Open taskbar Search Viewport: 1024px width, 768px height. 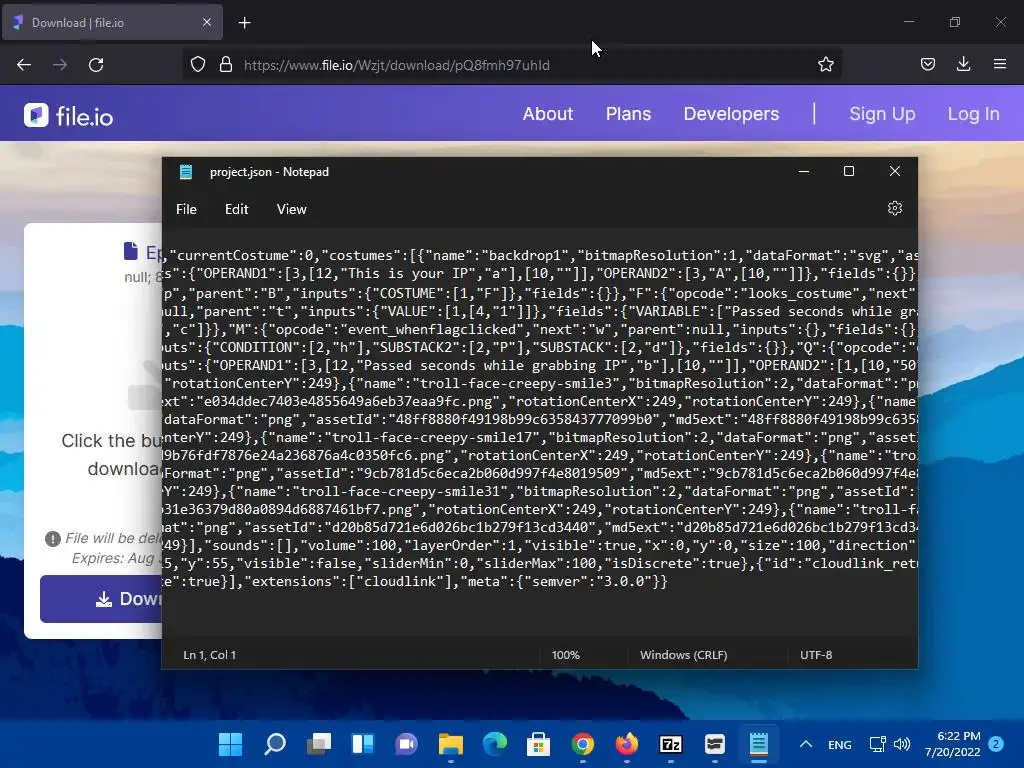(275, 744)
